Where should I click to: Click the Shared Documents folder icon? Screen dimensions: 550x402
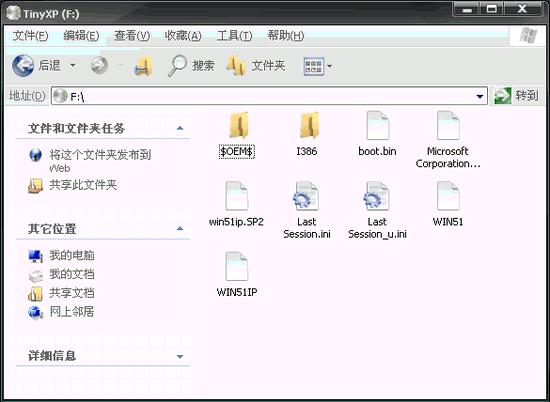[x=35, y=294]
